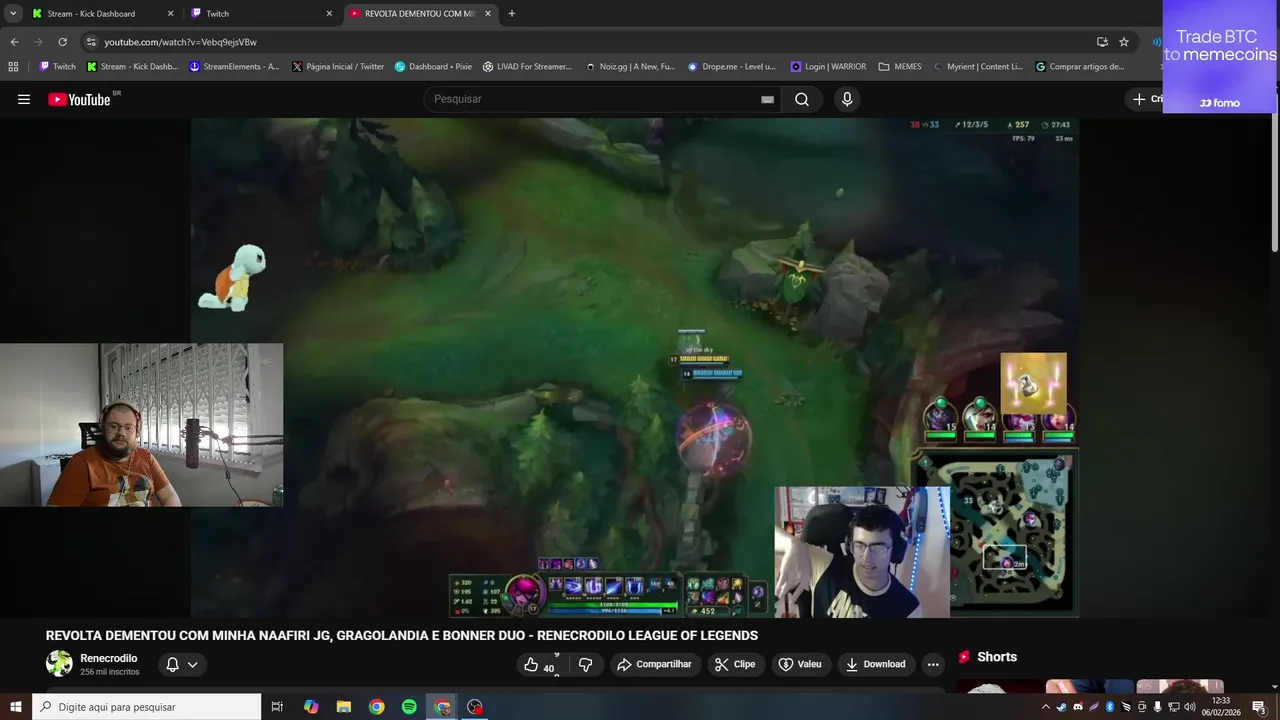Click the Valeu button
The width and height of the screenshot is (1280, 720).
point(800,664)
